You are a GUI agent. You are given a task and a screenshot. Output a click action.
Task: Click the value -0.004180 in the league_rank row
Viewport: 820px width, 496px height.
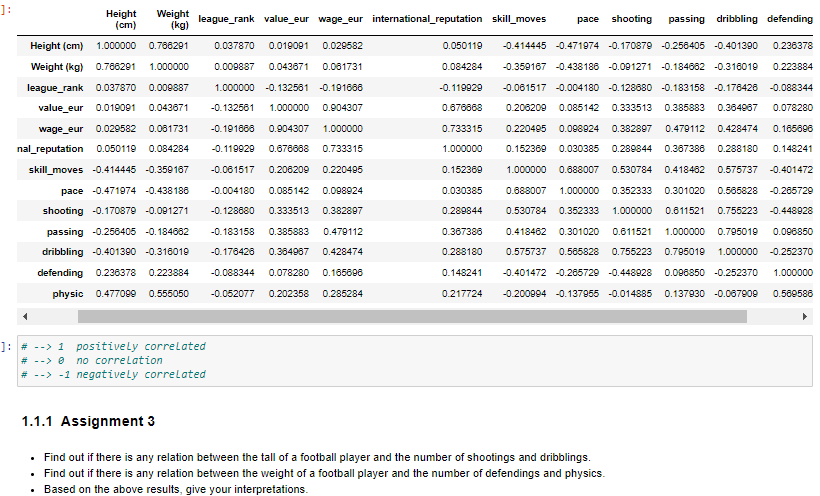577,88
